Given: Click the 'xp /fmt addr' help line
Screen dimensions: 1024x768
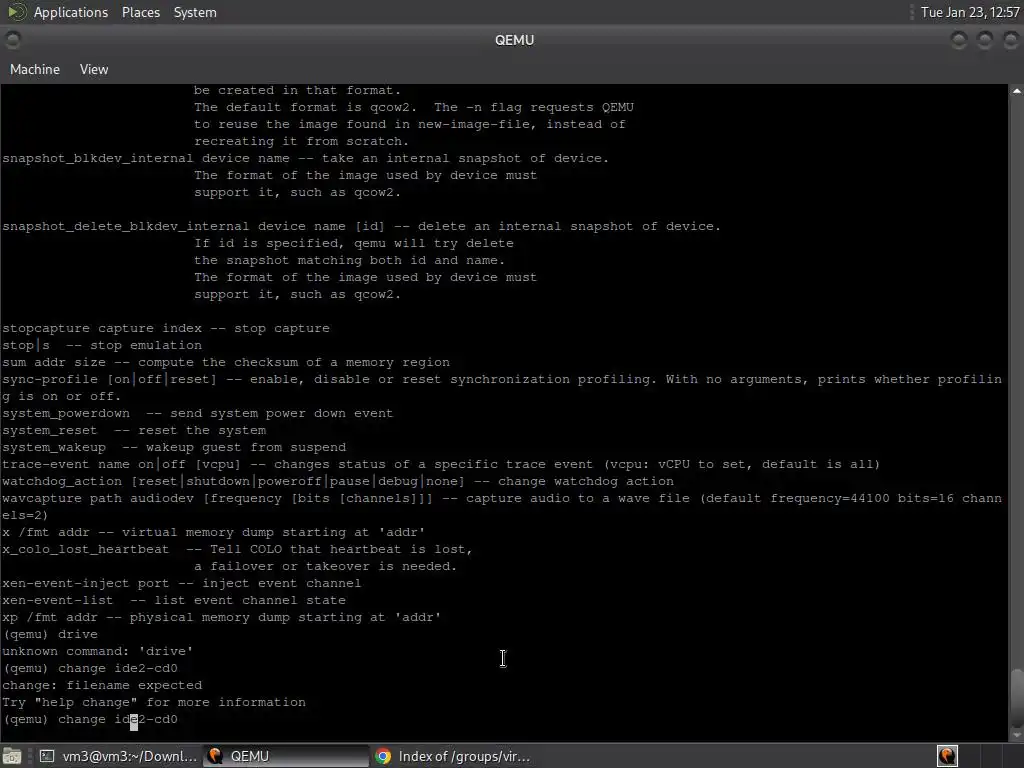Looking at the screenshot, I should pos(221,617).
